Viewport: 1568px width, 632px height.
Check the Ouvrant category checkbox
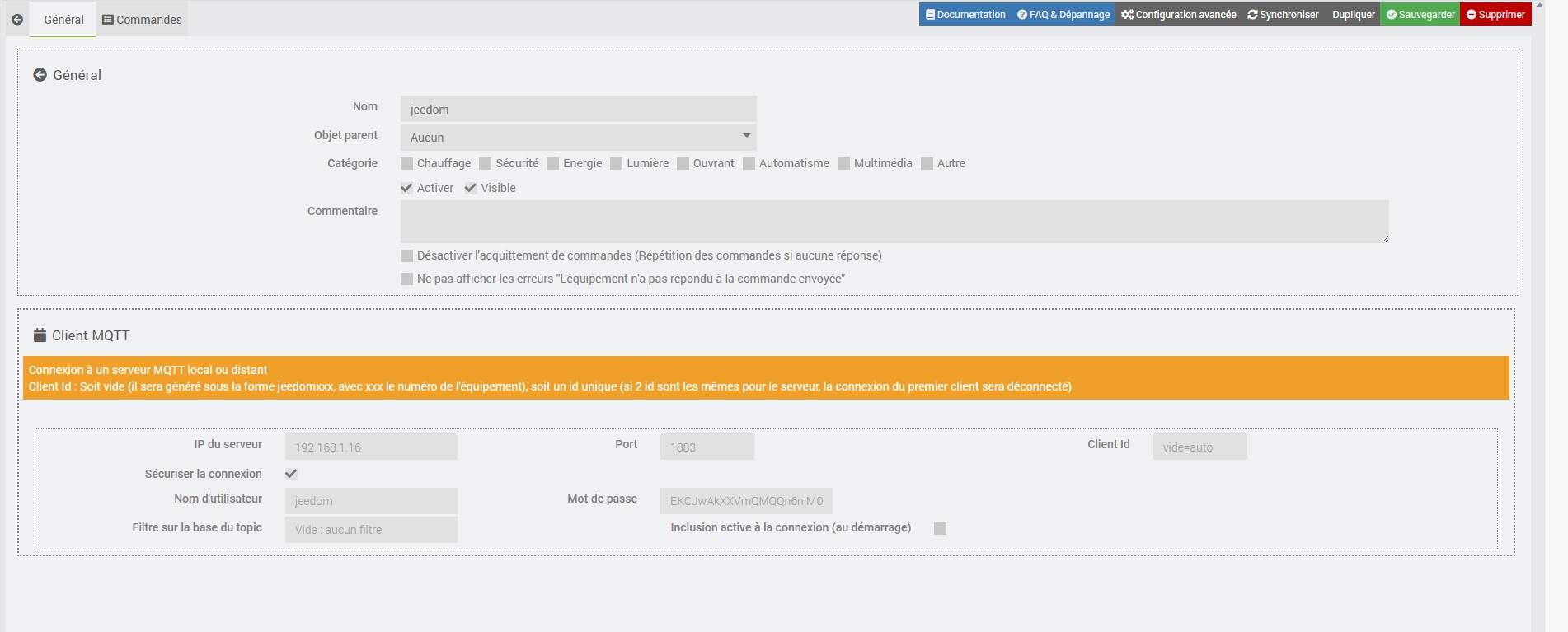[683, 164]
